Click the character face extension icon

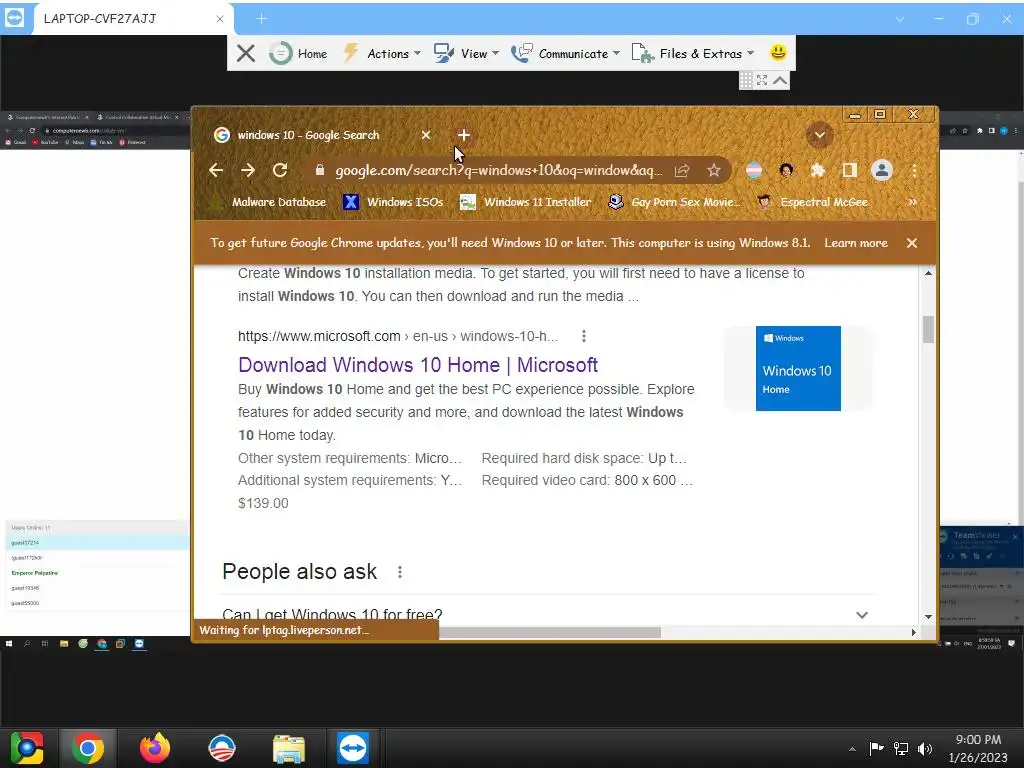pyautogui.click(x=786, y=170)
